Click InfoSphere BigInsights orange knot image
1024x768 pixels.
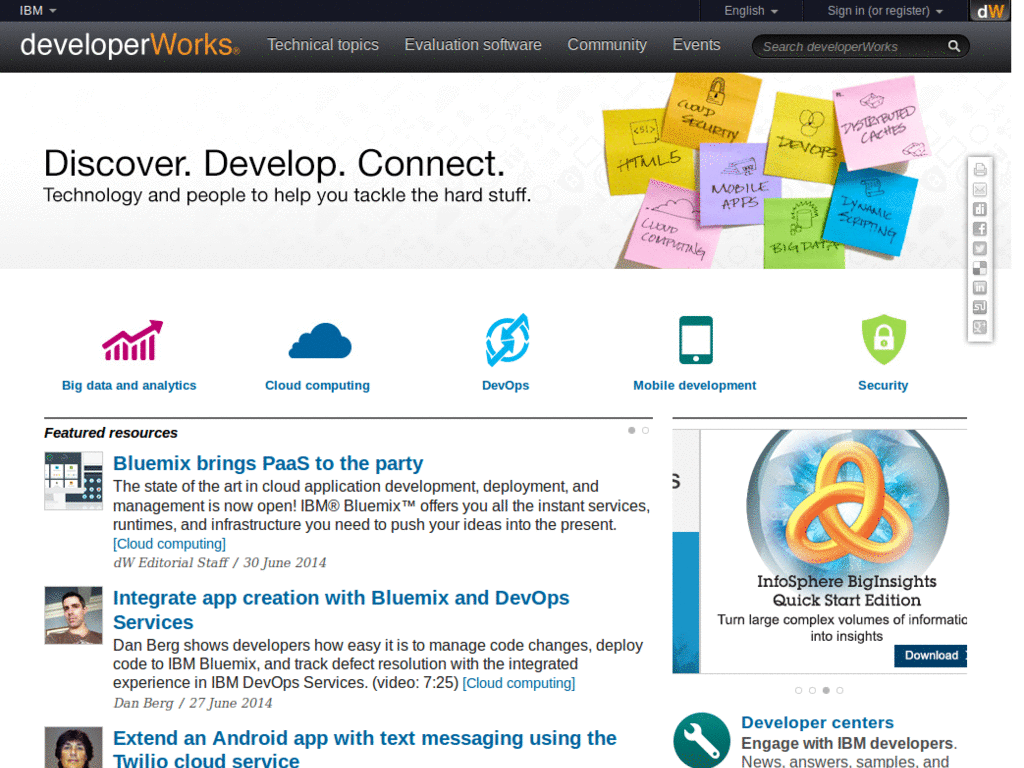847,500
